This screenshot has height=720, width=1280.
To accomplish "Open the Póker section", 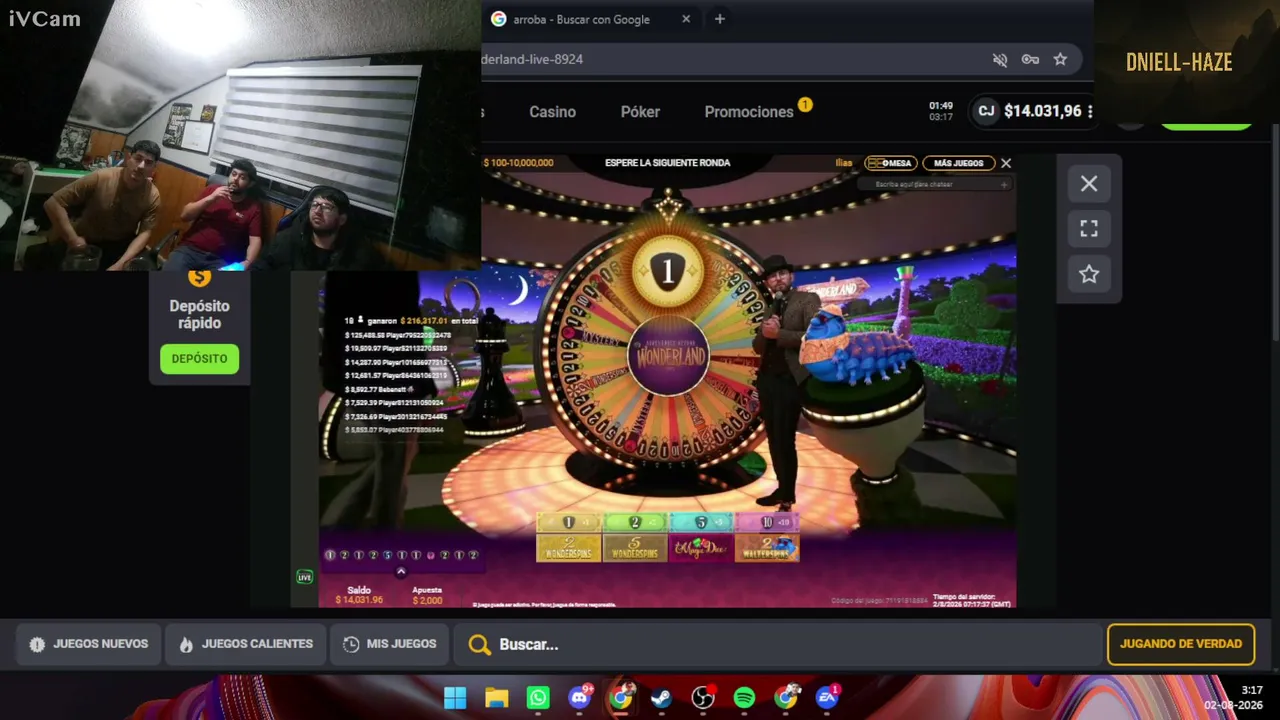I will [x=640, y=112].
